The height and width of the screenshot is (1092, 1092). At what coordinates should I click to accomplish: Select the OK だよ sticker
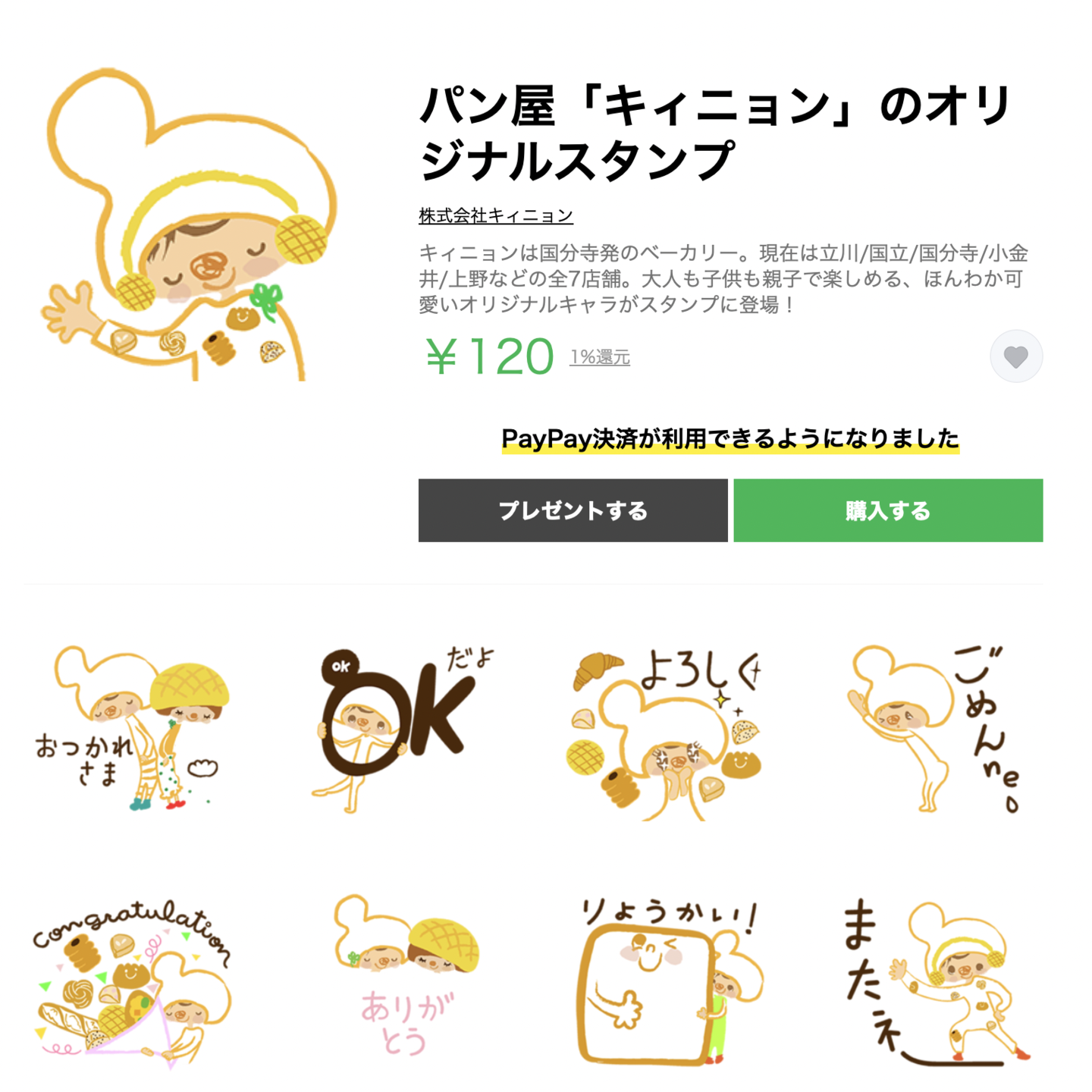[x=403, y=729]
